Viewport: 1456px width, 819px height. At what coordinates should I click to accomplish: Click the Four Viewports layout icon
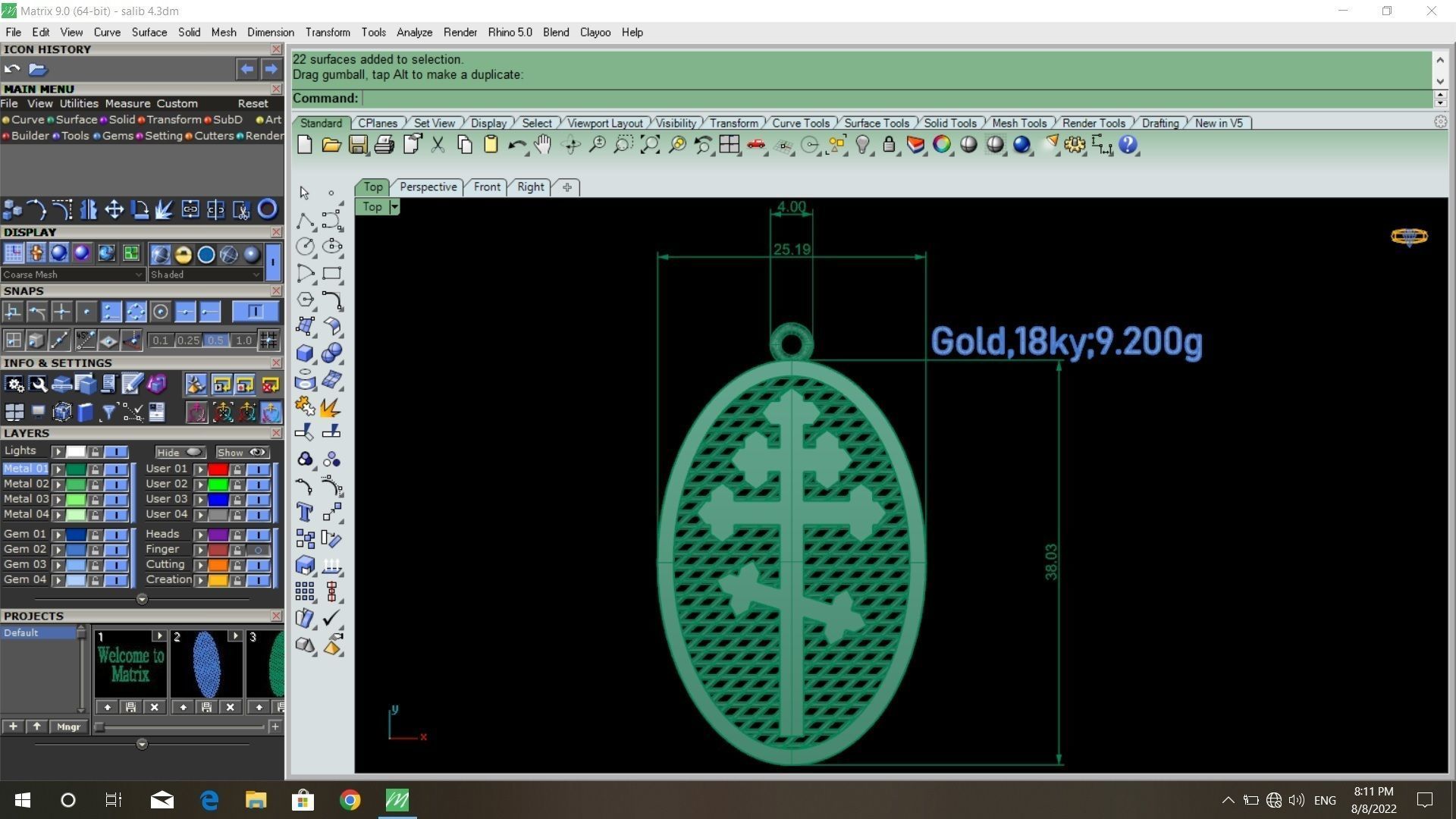pyautogui.click(x=730, y=145)
